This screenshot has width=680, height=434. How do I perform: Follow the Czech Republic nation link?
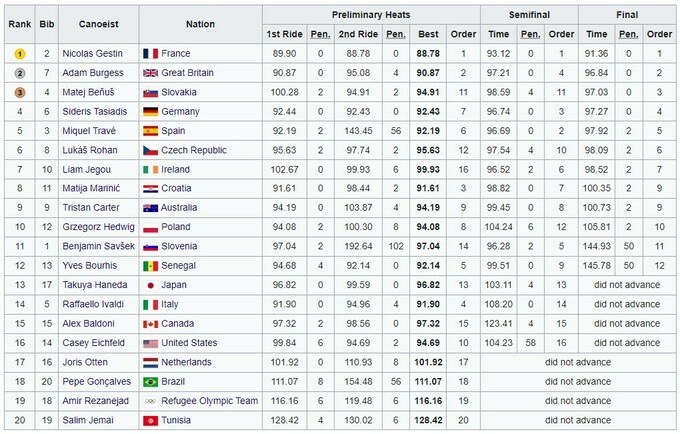tap(195, 150)
